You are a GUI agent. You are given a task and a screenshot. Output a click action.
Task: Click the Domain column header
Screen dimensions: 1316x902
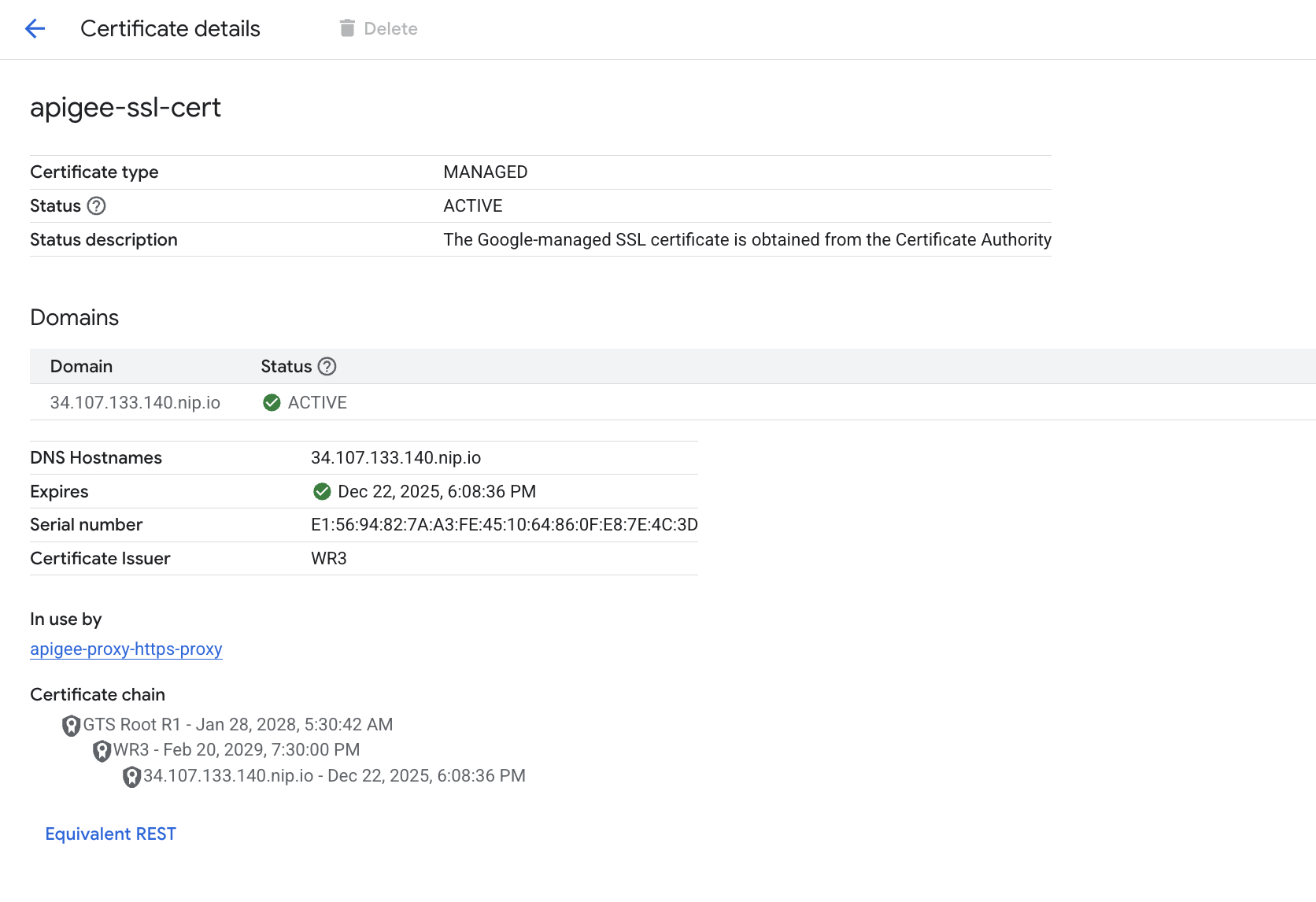pyautogui.click(x=82, y=367)
